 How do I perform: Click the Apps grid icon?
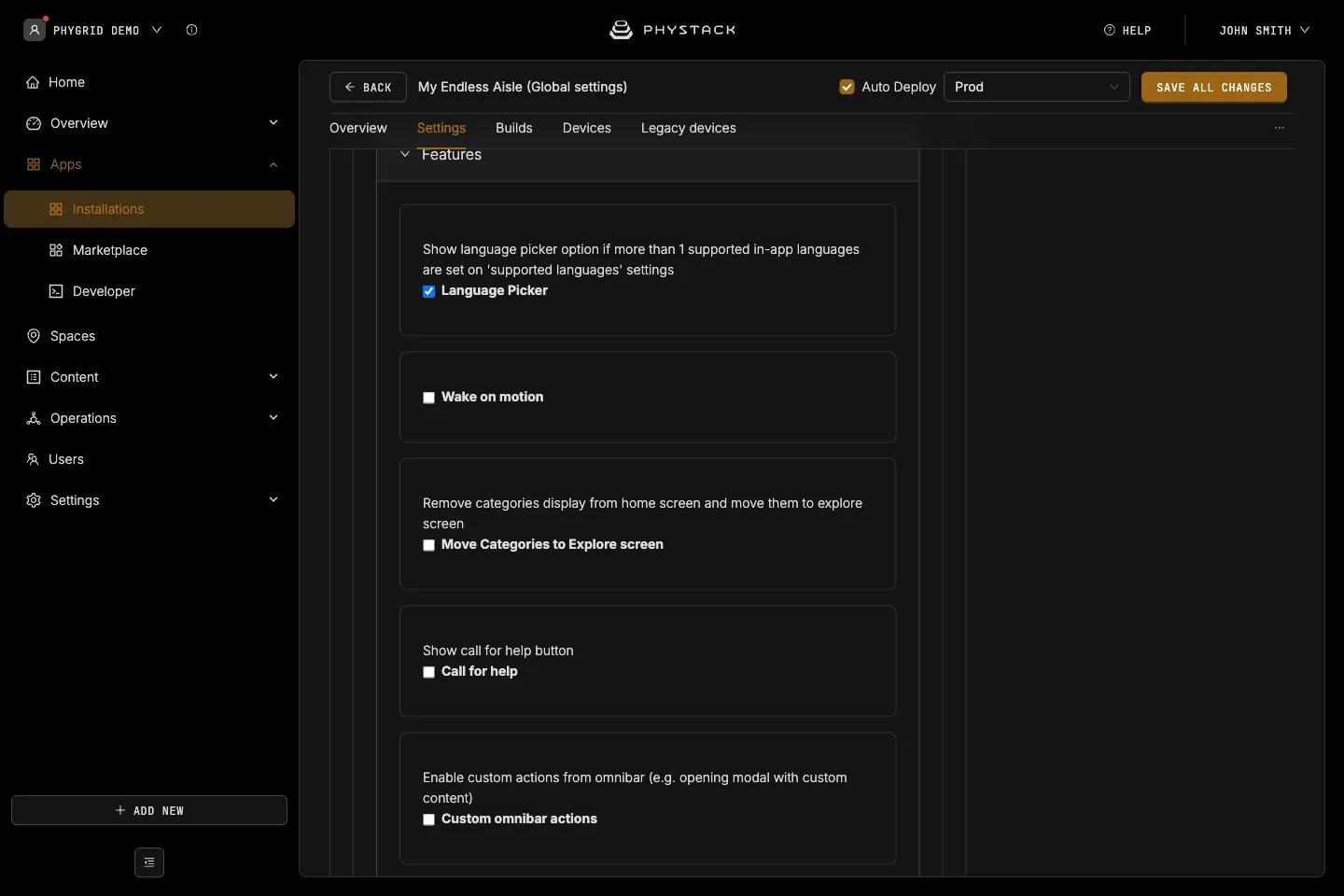tap(34, 164)
